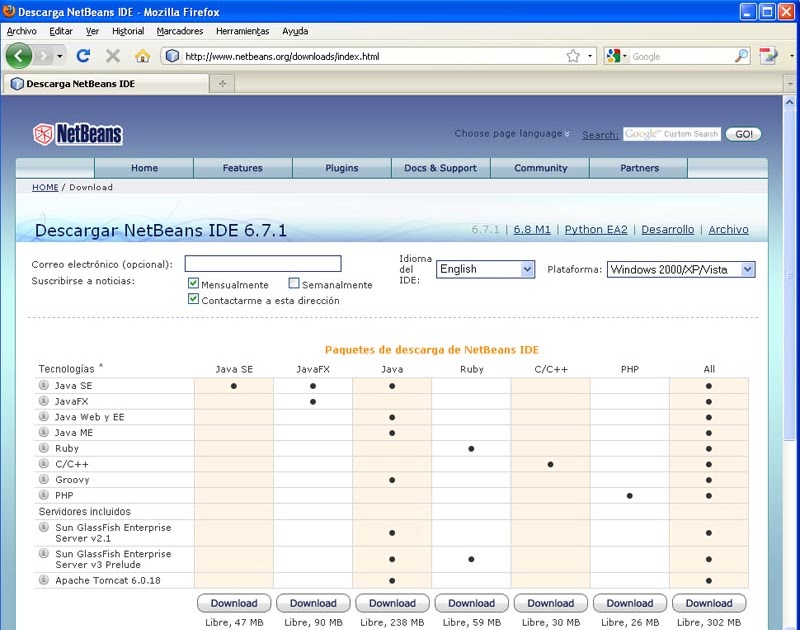Enable the Semanalmente subscription checkbox
The height and width of the screenshot is (630, 800).
point(294,283)
